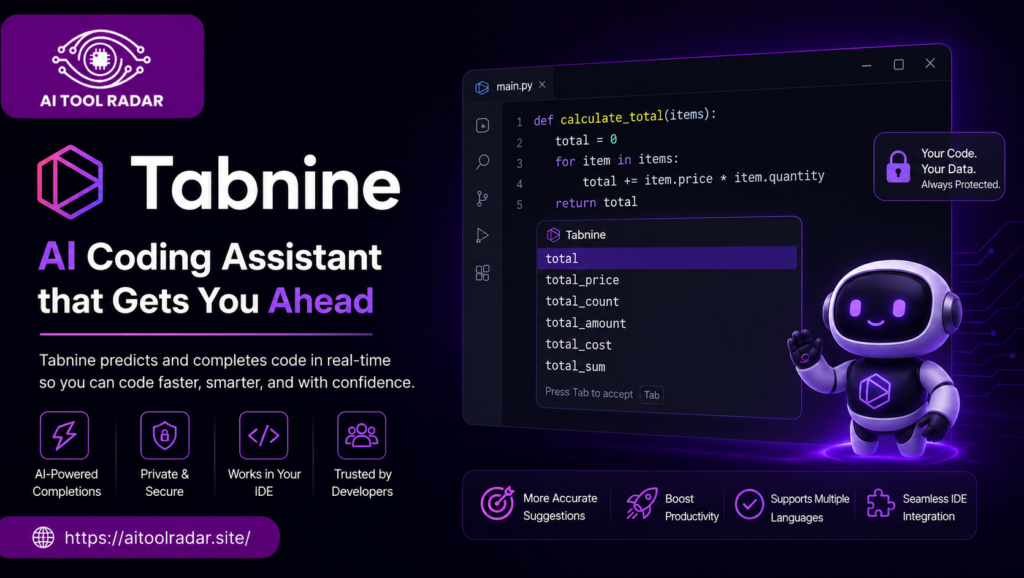Click the 'AI Coding Assistant' headline

210,257
